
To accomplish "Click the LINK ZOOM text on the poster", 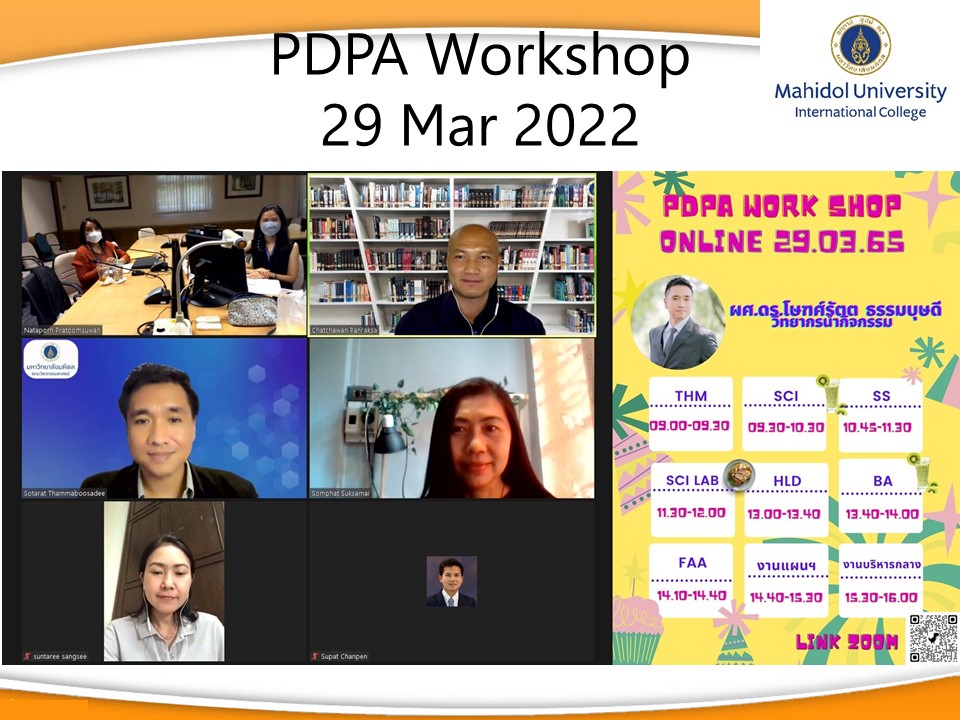I will coord(846,642).
